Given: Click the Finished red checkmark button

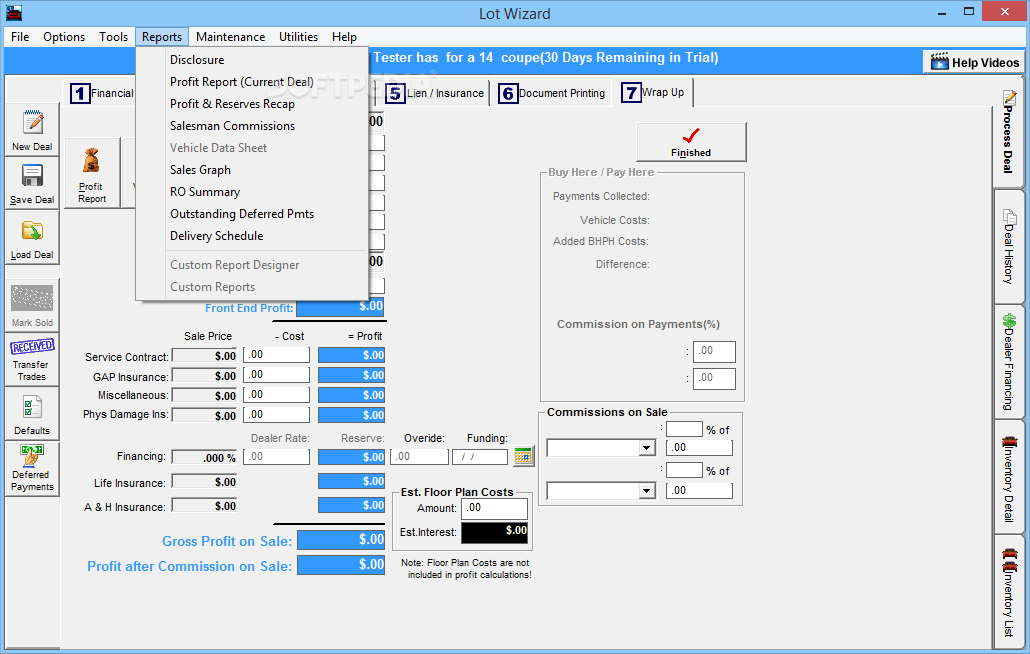Looking at the screenshot, I should click(x=691, y=141).
